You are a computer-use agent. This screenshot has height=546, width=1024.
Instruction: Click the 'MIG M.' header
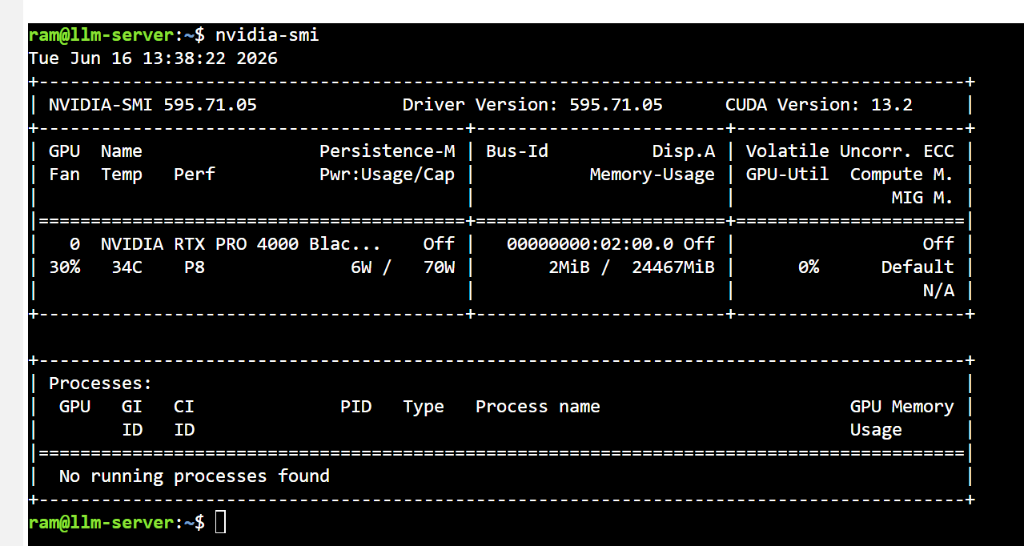pos(923,198)
